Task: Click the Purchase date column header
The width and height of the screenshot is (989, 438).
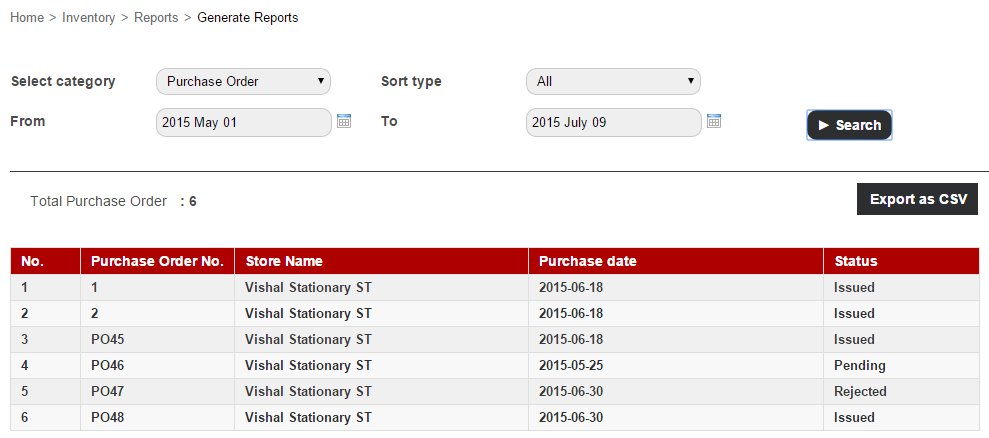Action: coord(676,261)
